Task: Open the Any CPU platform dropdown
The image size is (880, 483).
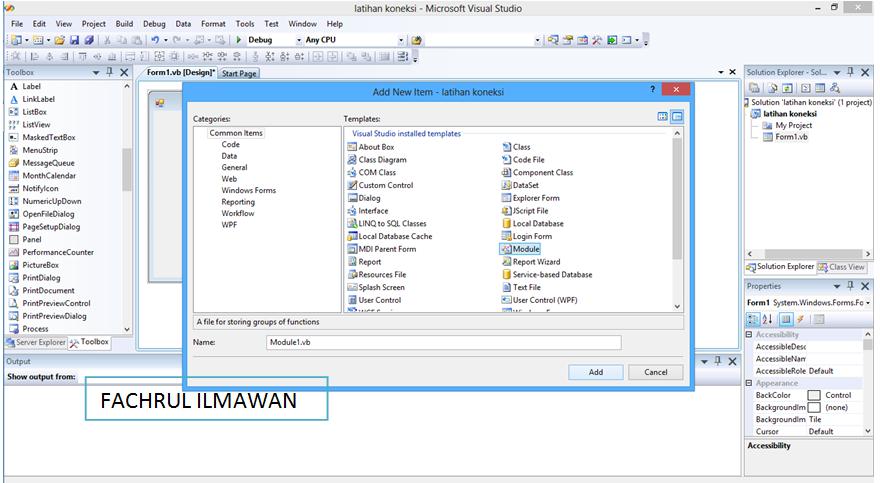Action: tap(401, 40)
